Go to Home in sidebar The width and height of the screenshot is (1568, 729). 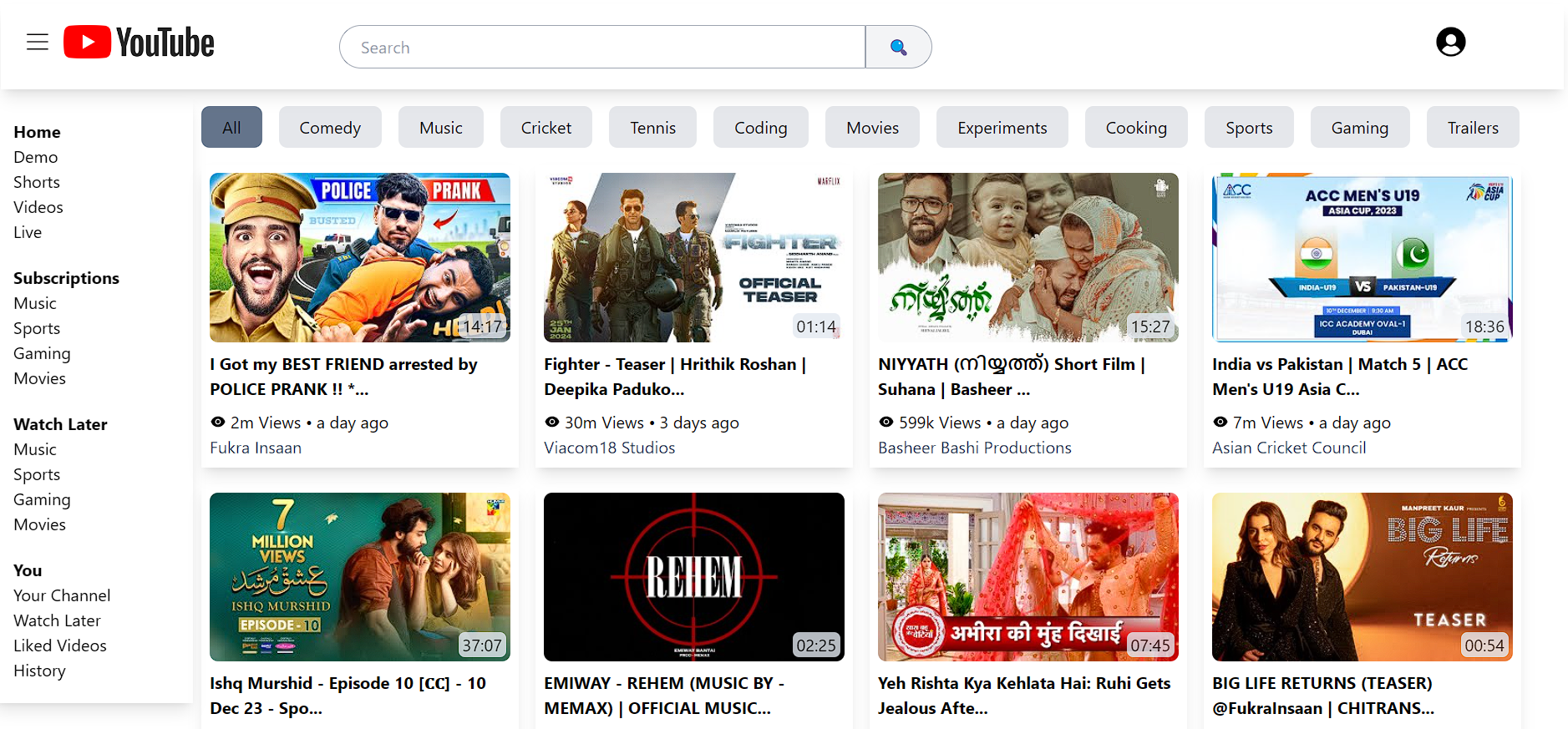[37, 132]
